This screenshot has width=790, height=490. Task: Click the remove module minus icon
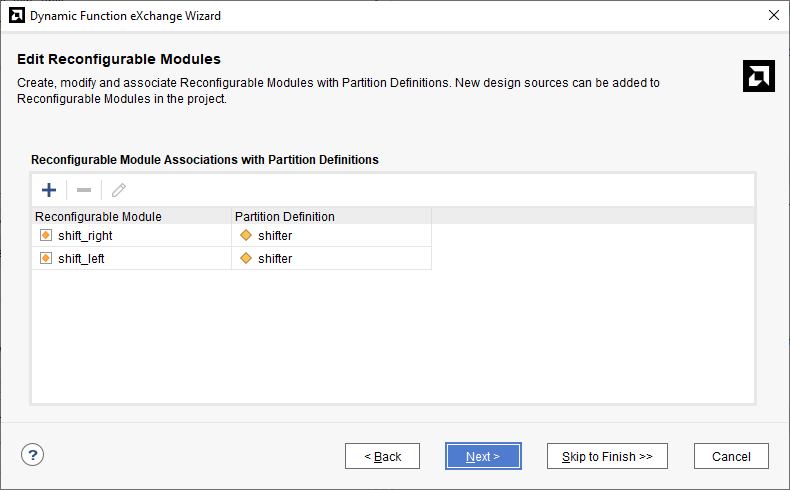(84, 190)
